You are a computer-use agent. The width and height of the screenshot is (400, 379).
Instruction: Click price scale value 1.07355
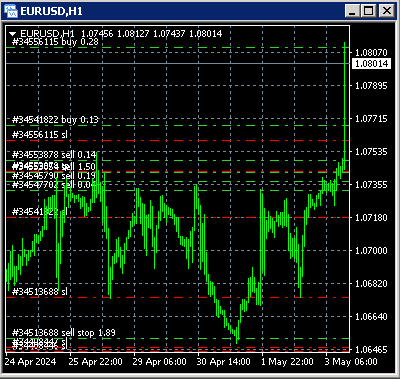coord(371,185)
